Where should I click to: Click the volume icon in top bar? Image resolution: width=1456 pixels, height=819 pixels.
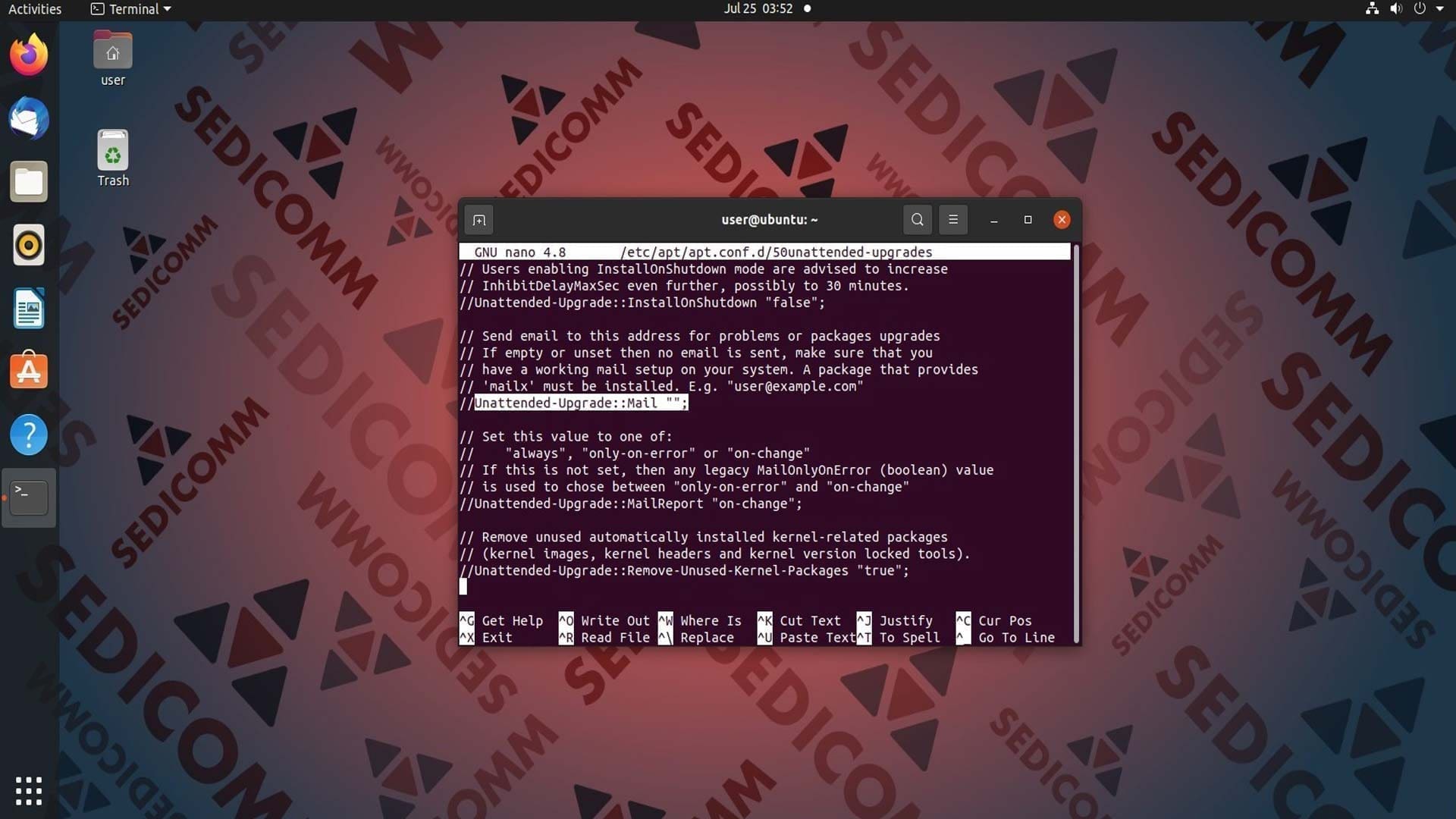(x=1396, y=9)
